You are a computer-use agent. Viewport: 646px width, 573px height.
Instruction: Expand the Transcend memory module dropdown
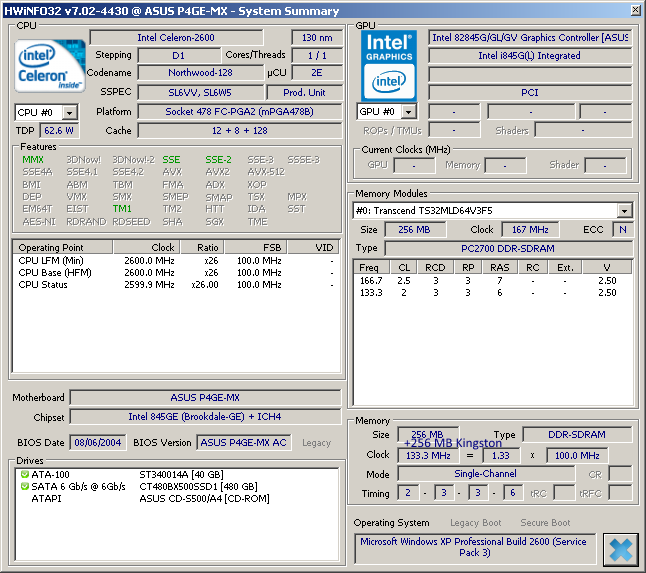(624, 211)
